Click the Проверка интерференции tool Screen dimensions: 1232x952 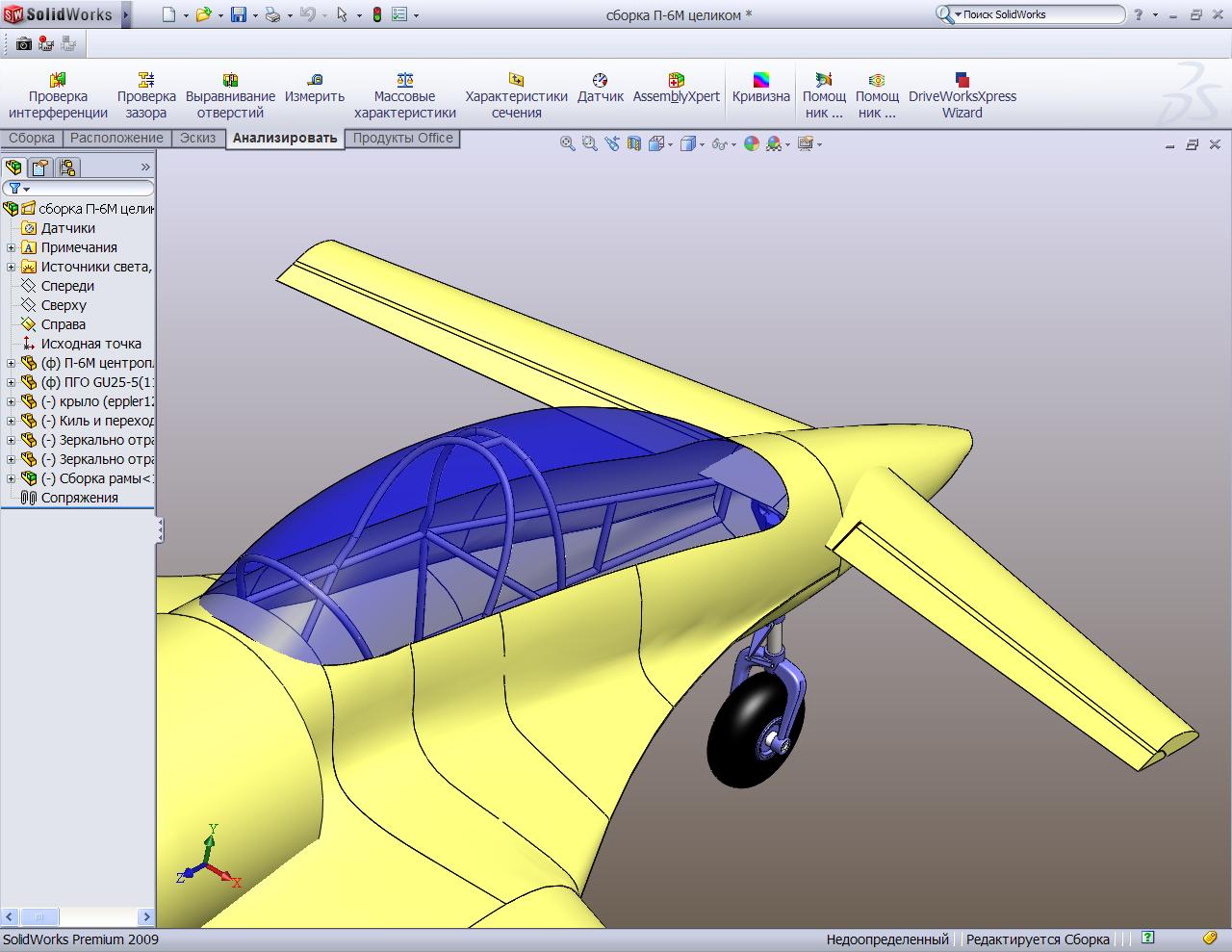point(58,95)
